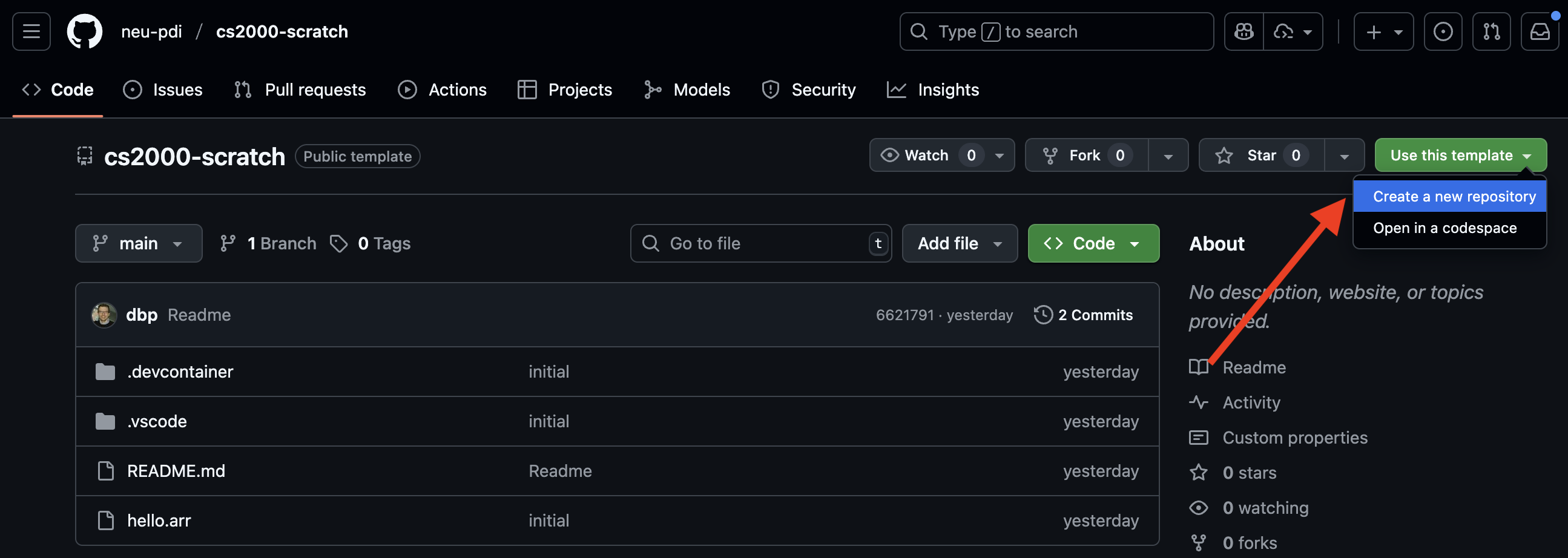This screenshot has width=1568, height=558.
Task: Open the README.md file
Action: [x=176, y=471]
